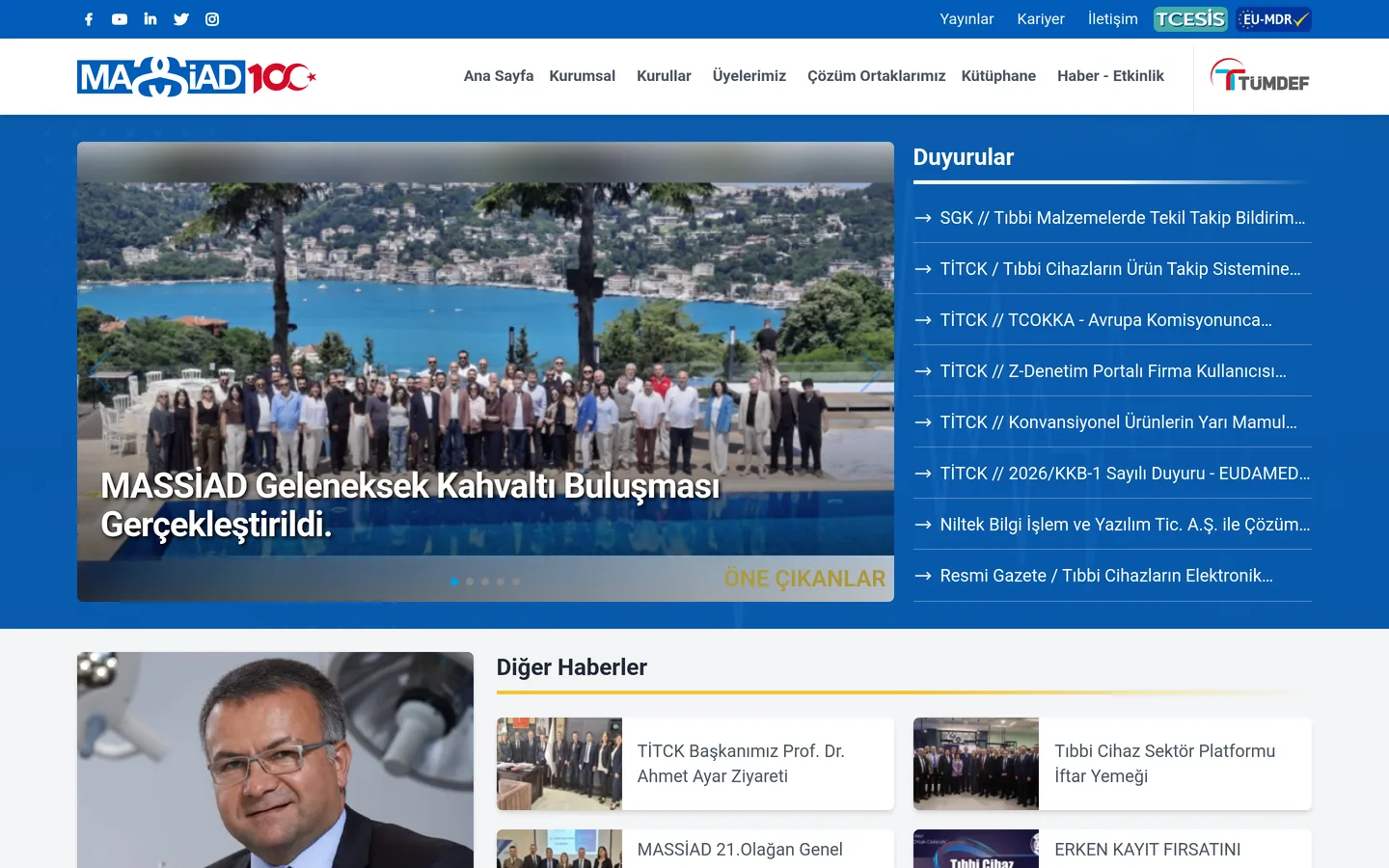Viewport: 1389px width, 868px height.
Task: Click the arrow beside SGK Tıbbi Malzemelerde announcement
Action: point(923,218)
